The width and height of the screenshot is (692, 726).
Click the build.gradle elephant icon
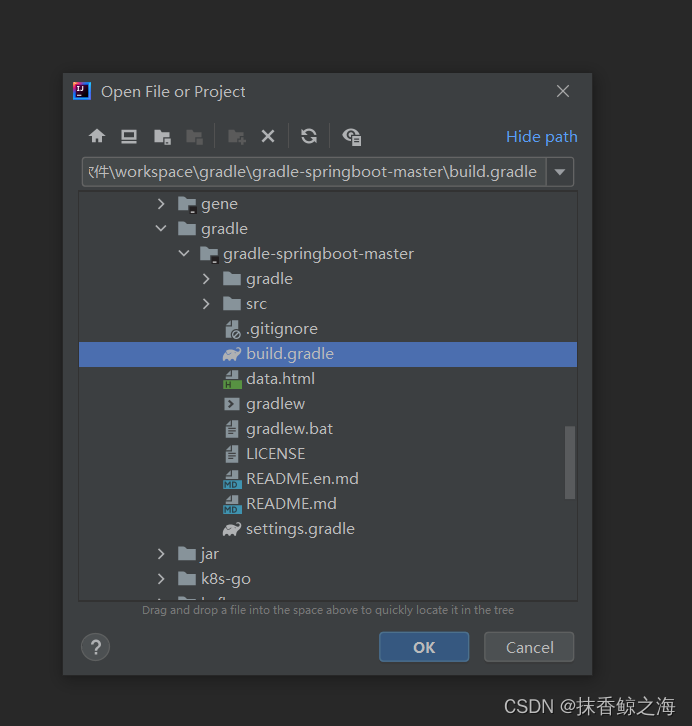point(232,354)
